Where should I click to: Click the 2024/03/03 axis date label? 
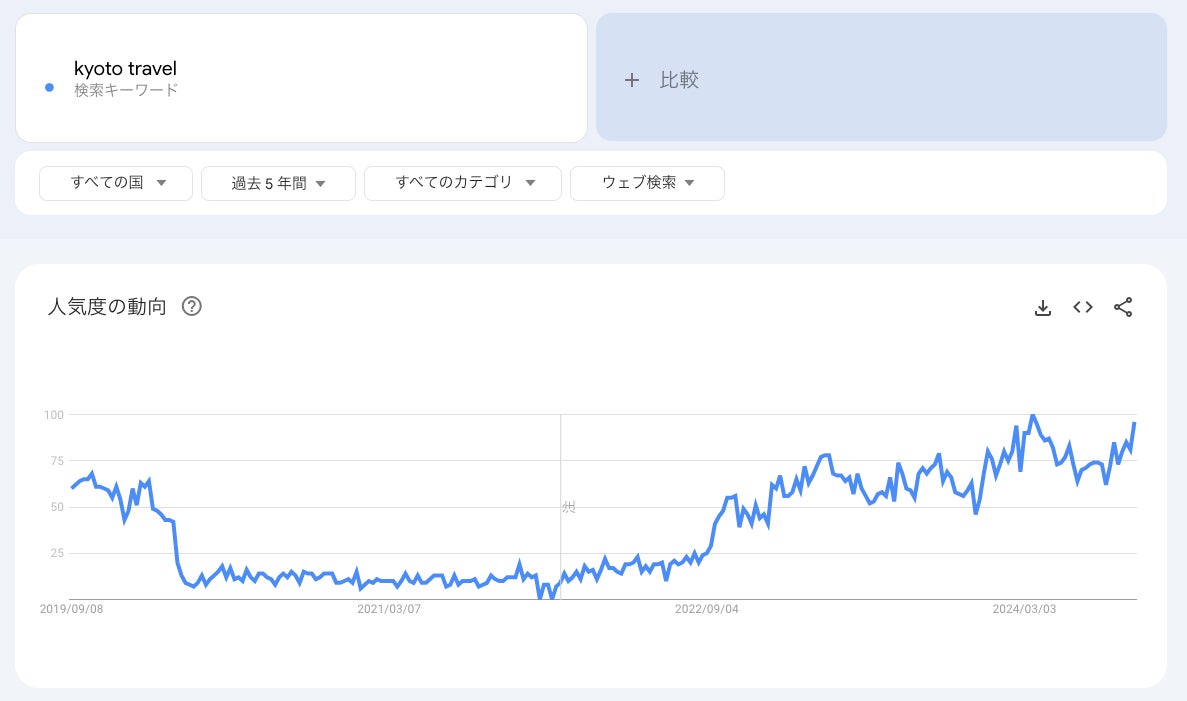point(1022,608)
